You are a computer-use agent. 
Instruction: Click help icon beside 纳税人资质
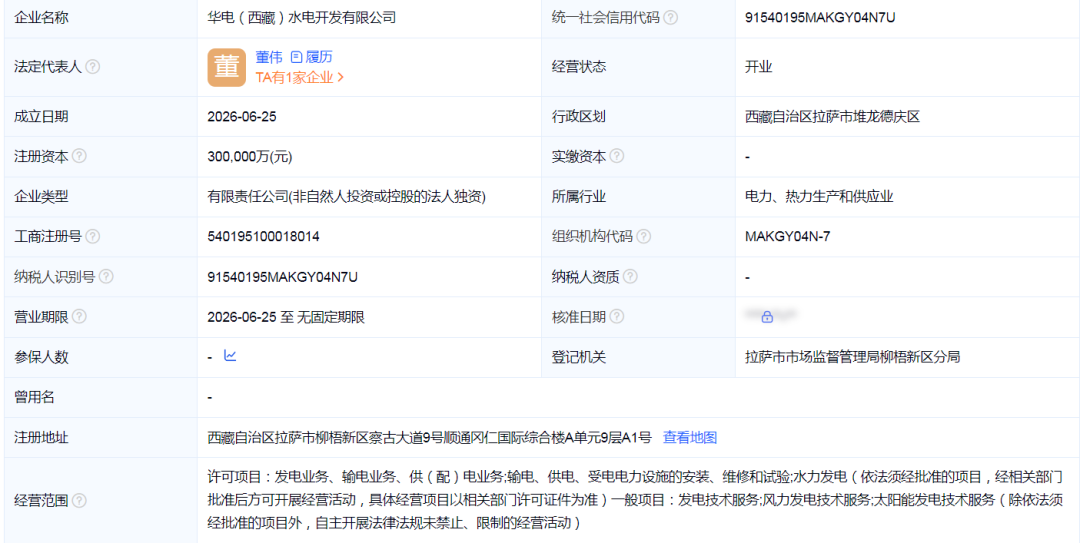(x=630, y=277)
